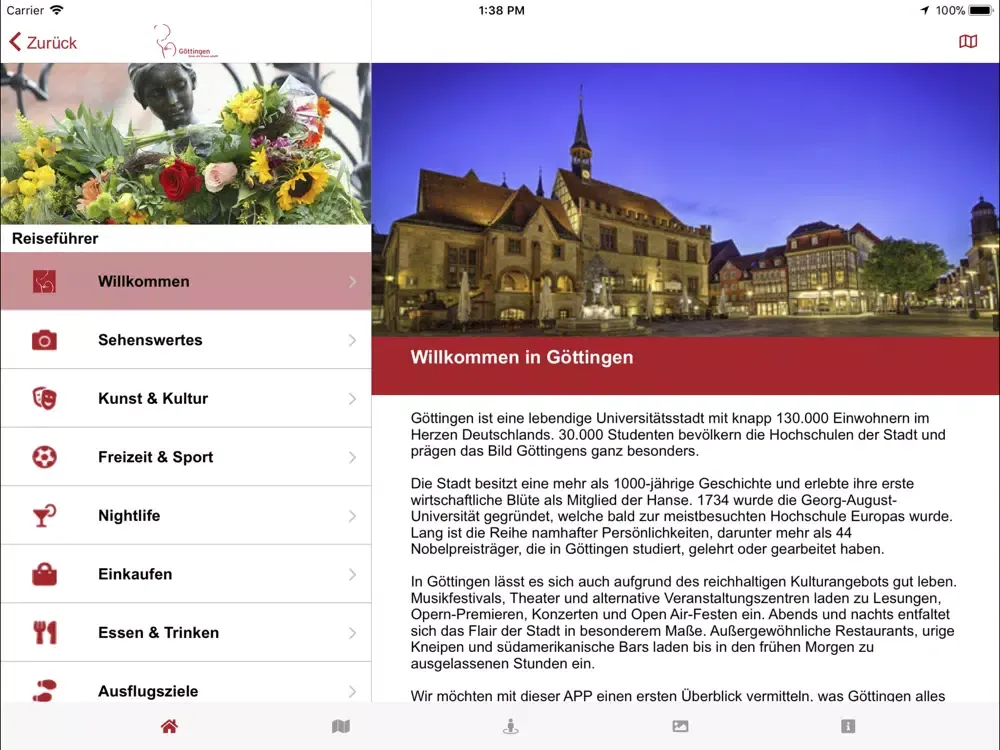
Task: Tap the Göttingen logo in header
Action: [x=186, y=41]
